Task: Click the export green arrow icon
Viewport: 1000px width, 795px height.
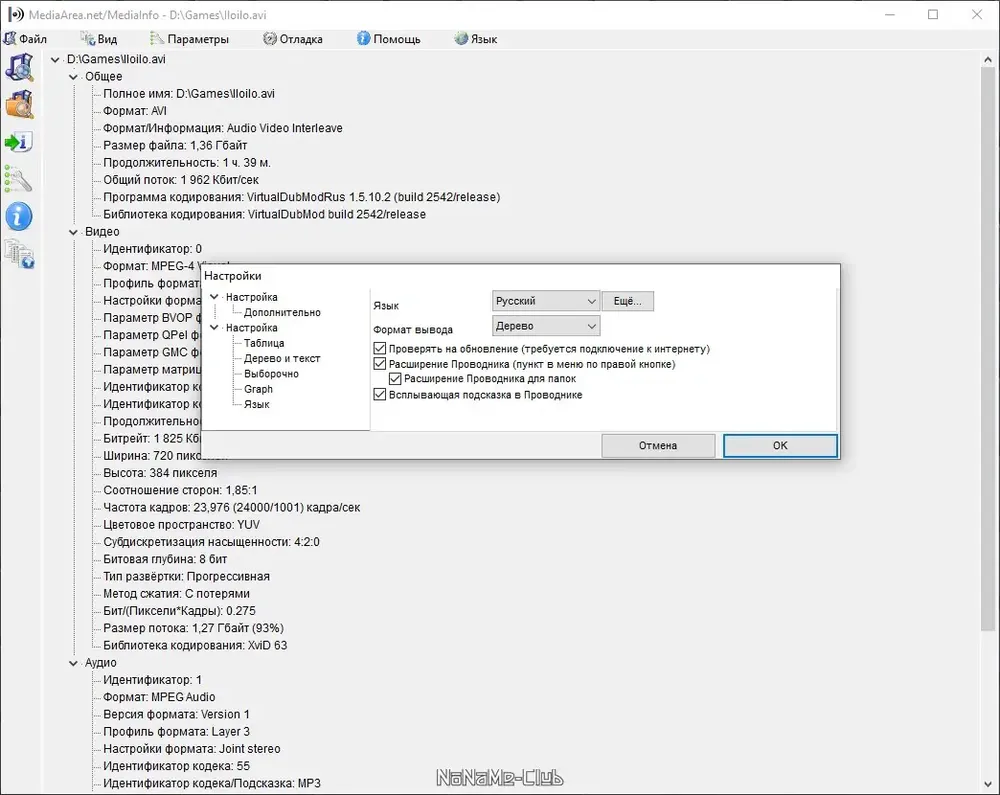Action: [18, 142]
